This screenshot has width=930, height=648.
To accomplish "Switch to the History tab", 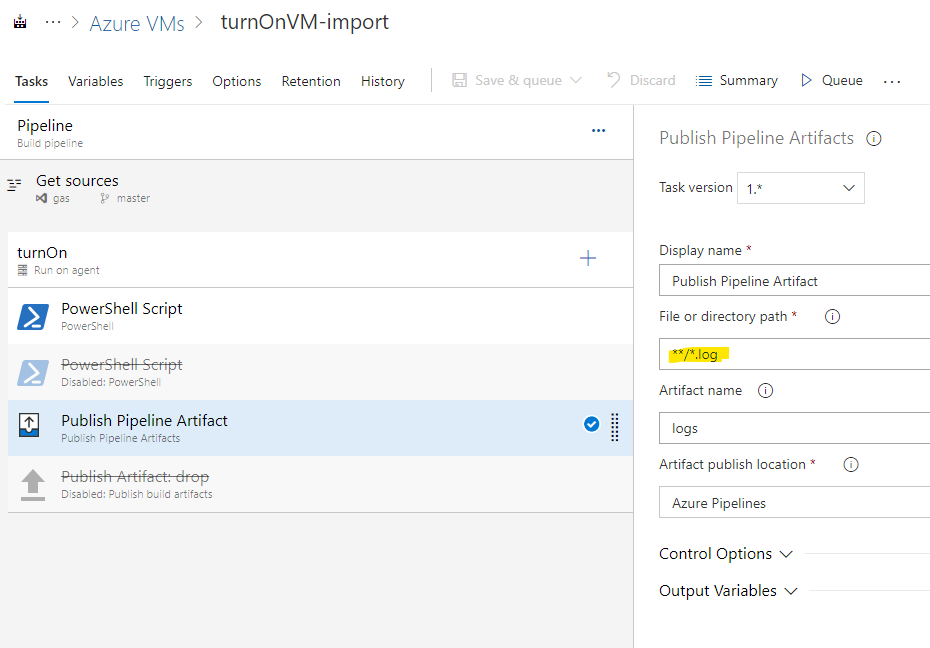I will (383, 81).
